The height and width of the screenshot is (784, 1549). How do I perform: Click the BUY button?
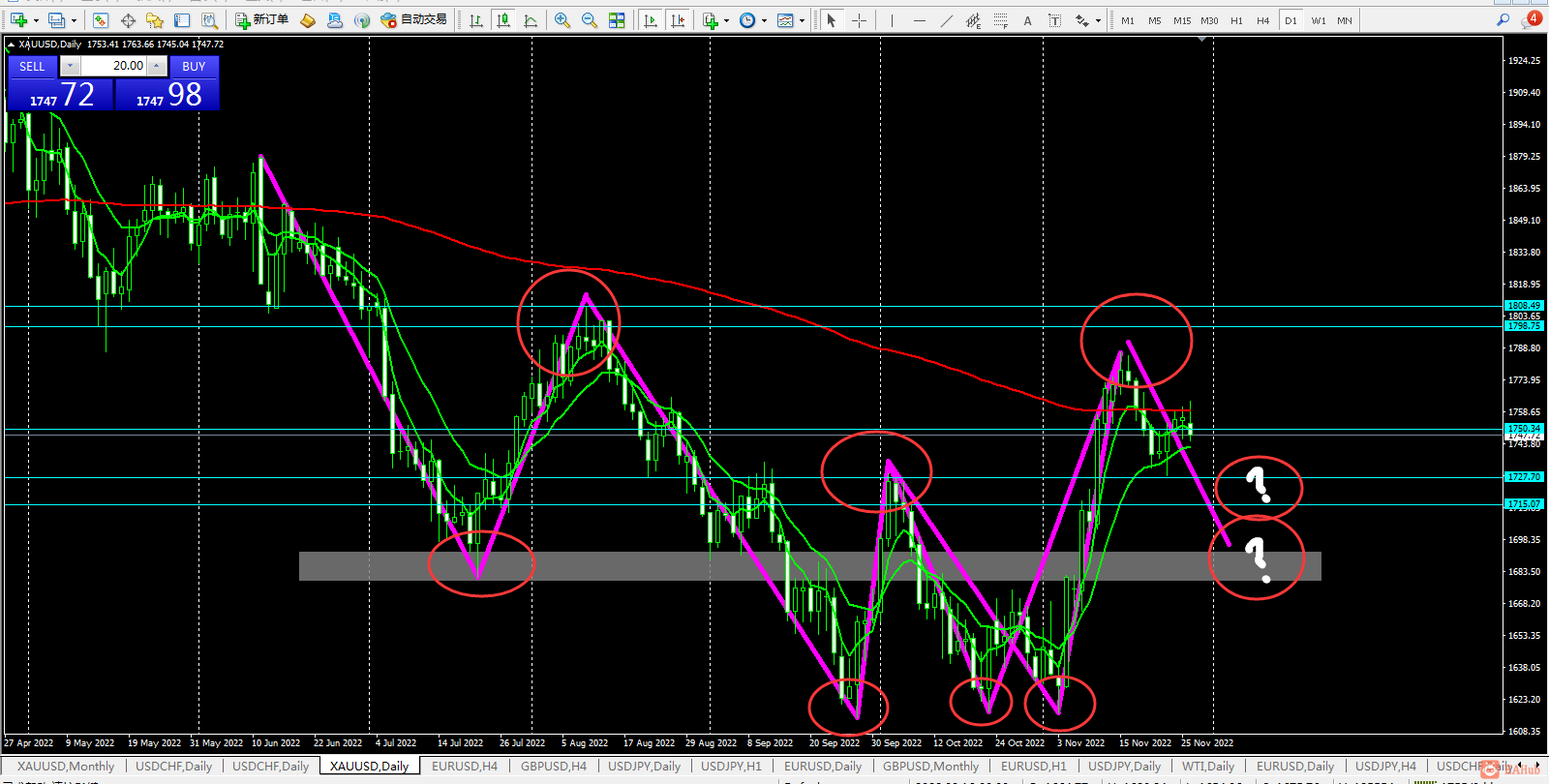pyautogui.click(x=194, y=66)
